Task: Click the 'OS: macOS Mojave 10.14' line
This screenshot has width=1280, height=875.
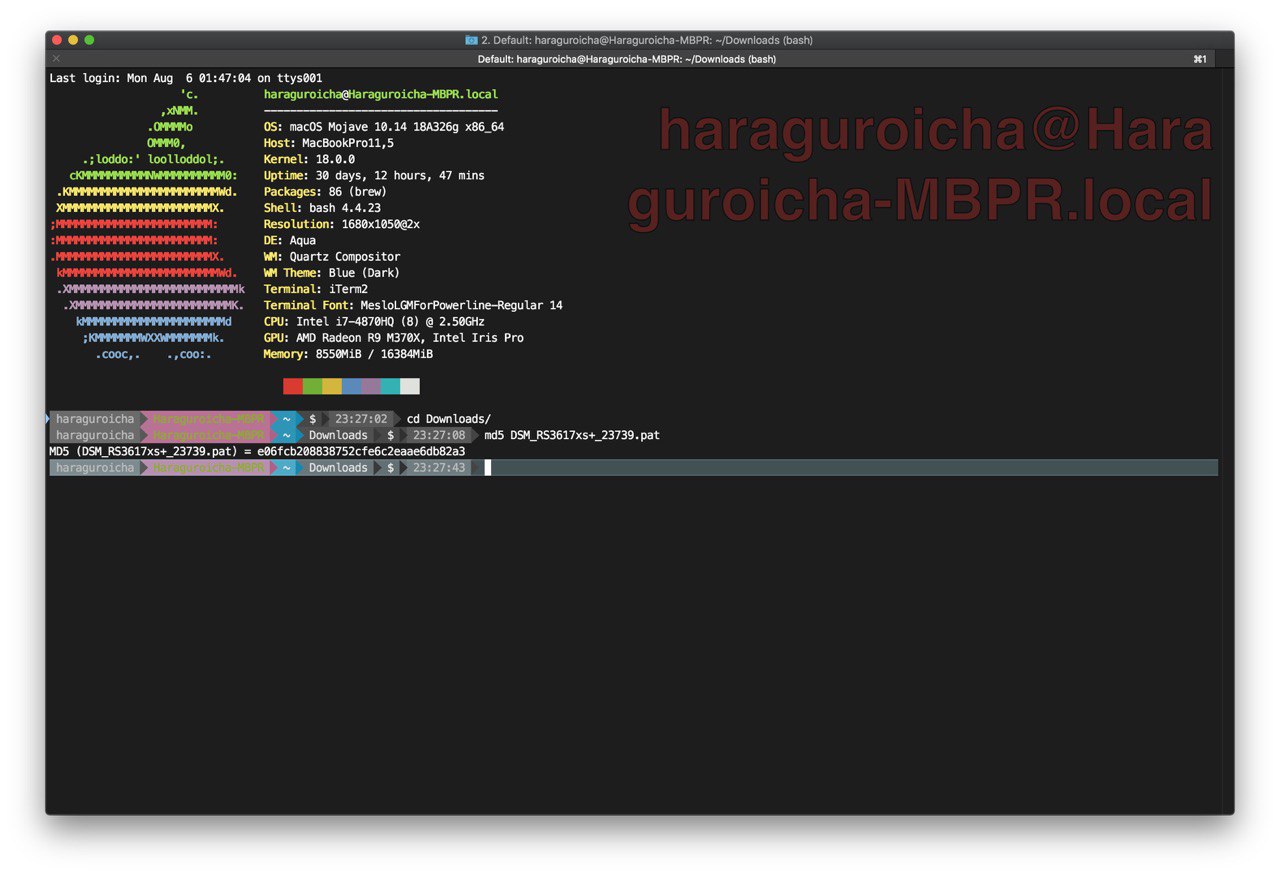Action: pos(384,127)
